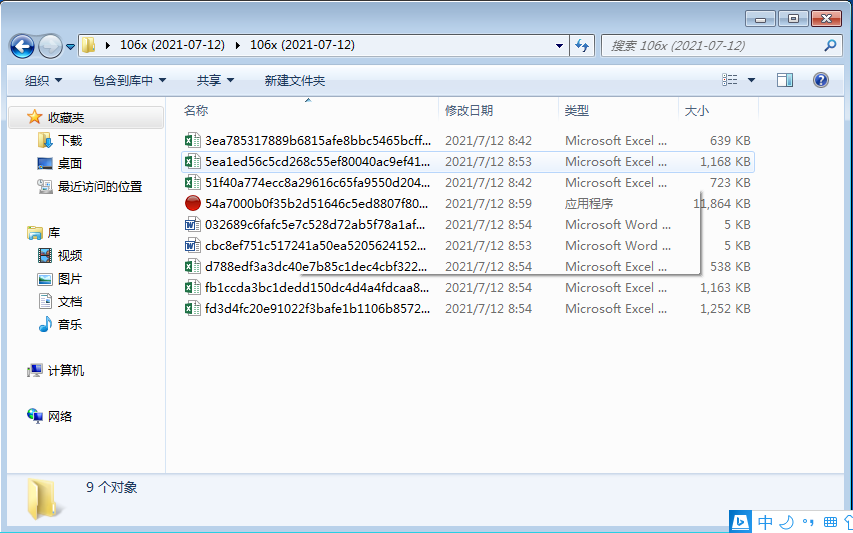Open the more view options dropdown arrow
This screenshot has height=533, width=853.
(x=751, y=80)
